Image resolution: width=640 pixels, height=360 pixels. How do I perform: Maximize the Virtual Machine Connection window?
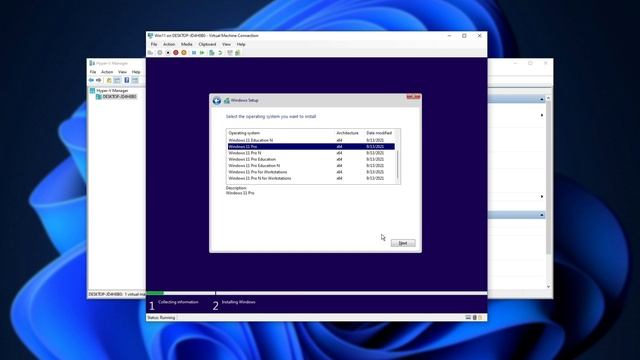464,36
